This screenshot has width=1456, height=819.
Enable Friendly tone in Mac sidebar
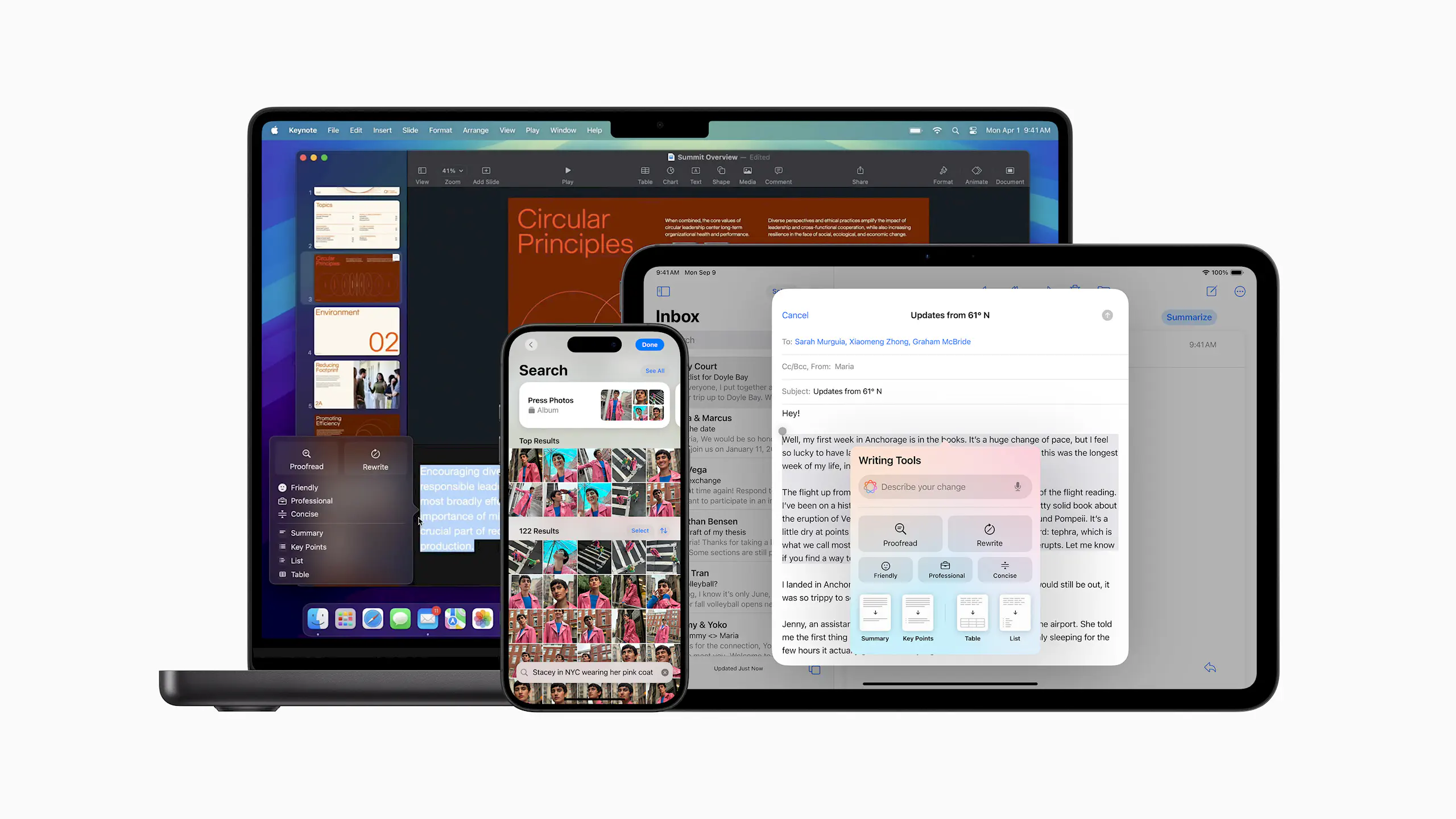click(x=304, y=487)
